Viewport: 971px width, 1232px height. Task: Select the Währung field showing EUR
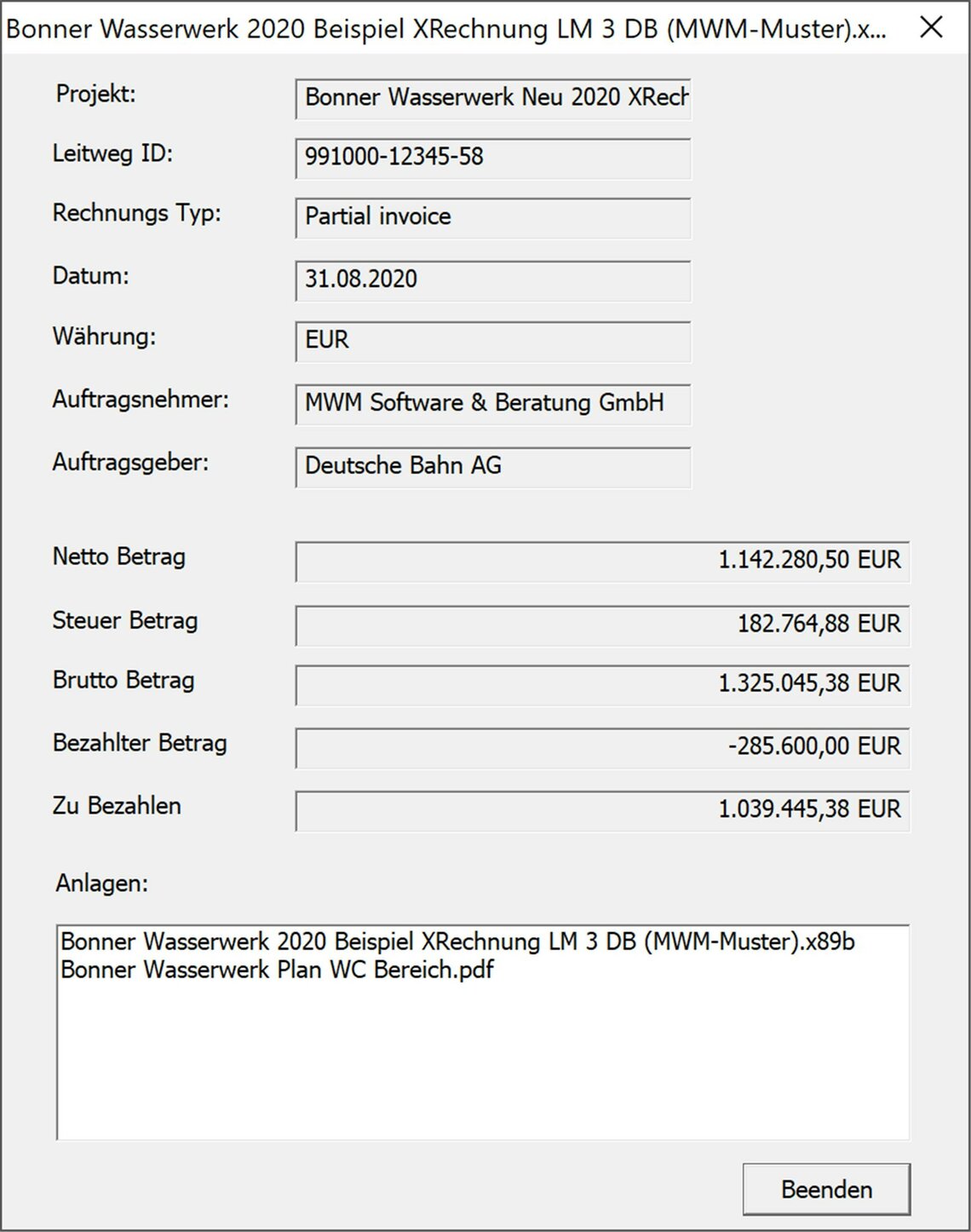[x=493, y=341]
